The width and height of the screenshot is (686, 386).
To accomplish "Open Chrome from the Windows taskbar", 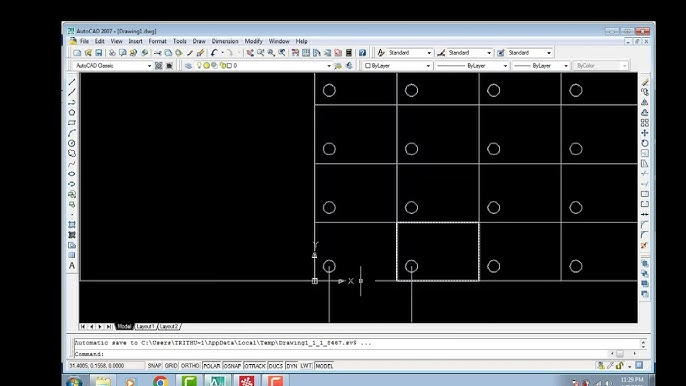I will click(160, 382).
